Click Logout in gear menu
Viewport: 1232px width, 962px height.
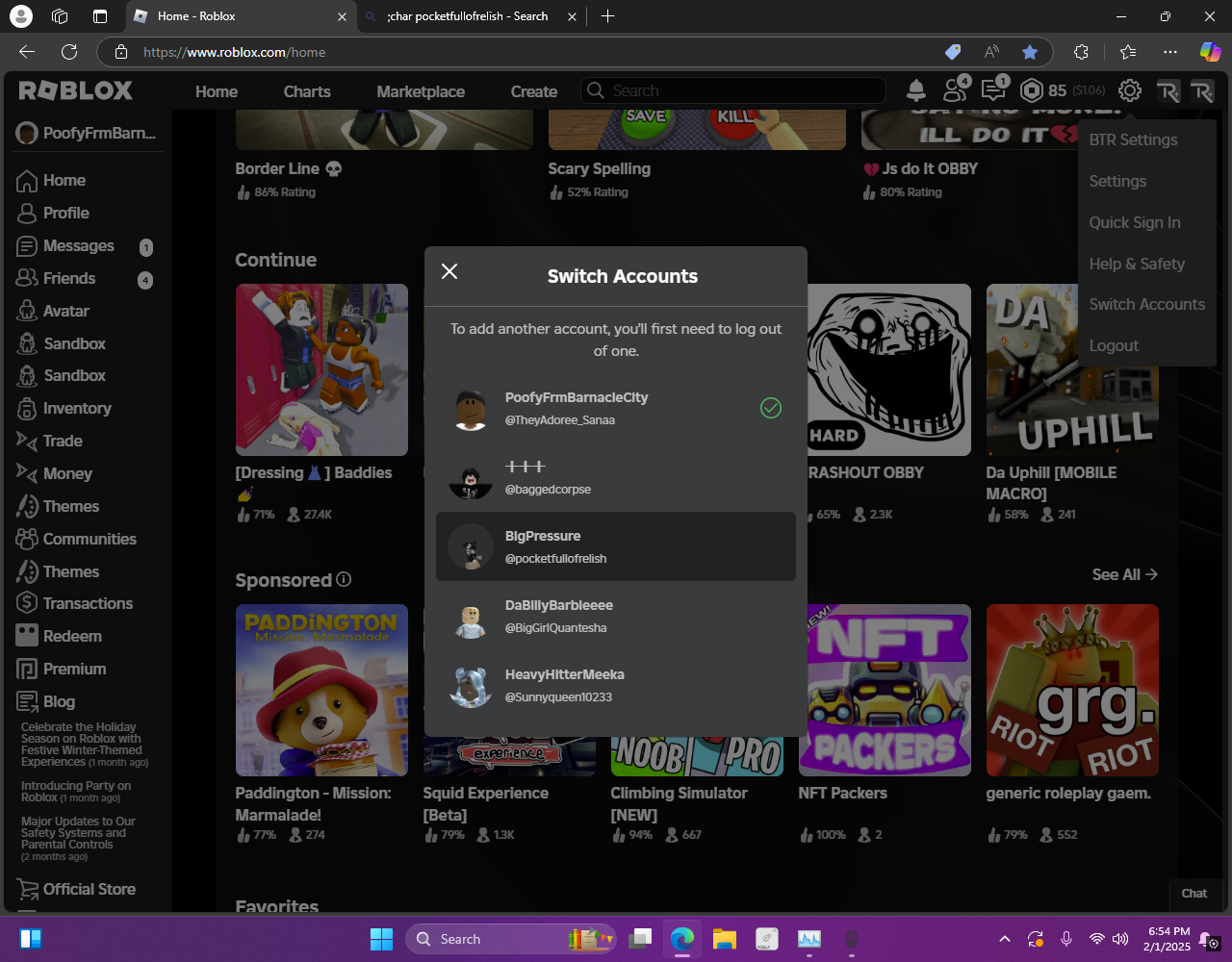pyautogui.click(x=1114, y=345)
